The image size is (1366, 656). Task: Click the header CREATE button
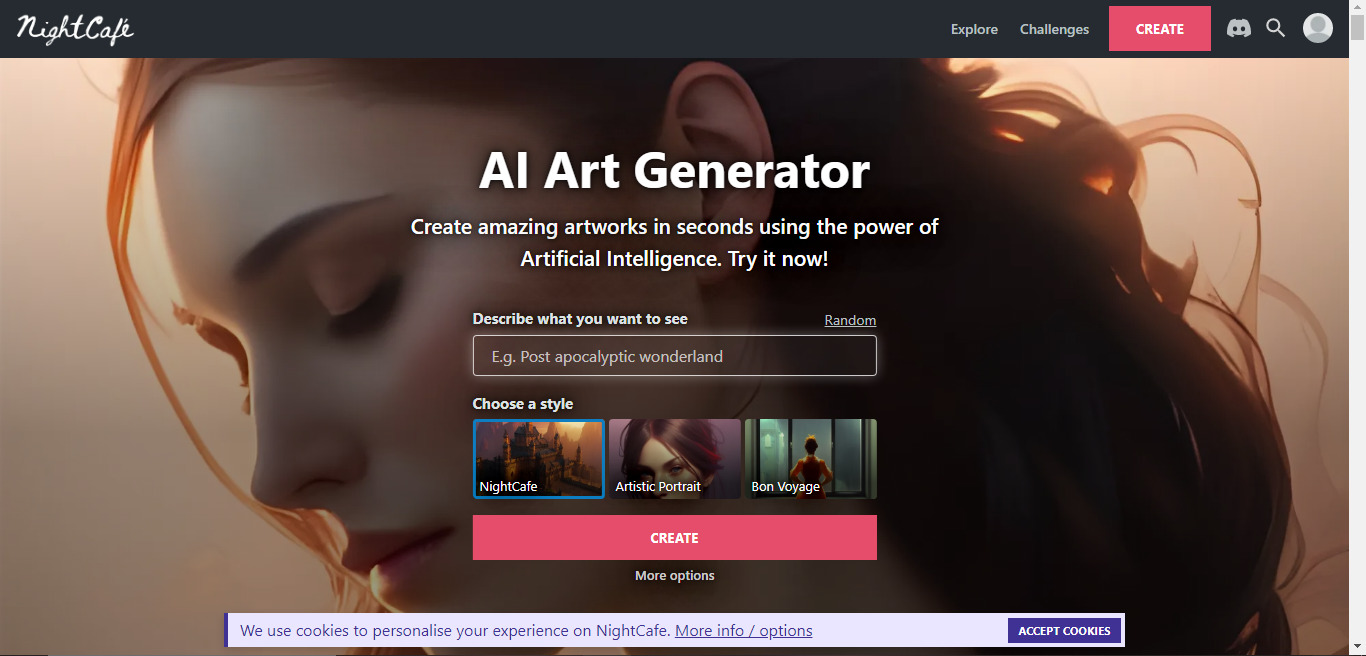(x=1160, y=29)
